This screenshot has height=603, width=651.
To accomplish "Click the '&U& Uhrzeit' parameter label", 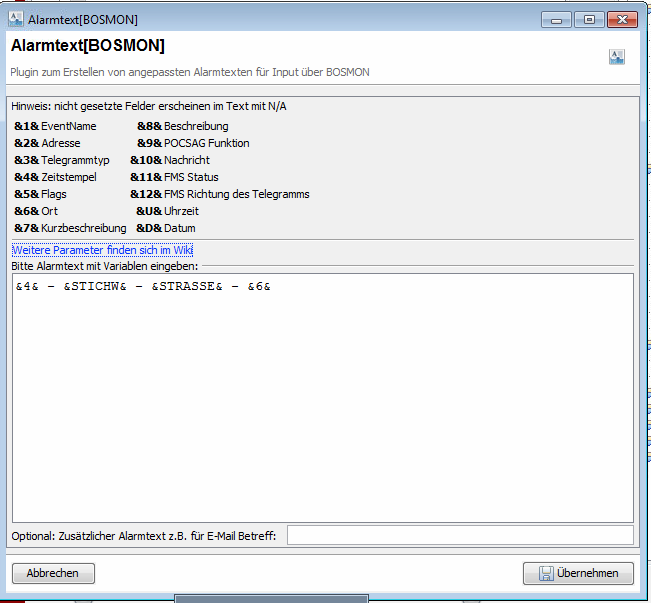I will 167,211.
